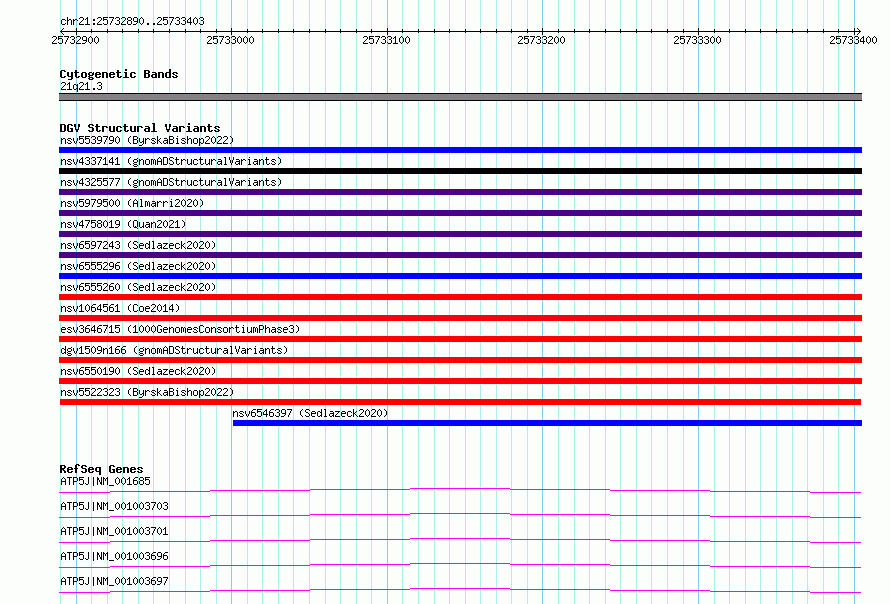Viewport: 890px width, 604px height.
Task: Open variant nsv6550190 (Sedlazeck2020)
Action: pyautogui.click(x=138, y=371)
